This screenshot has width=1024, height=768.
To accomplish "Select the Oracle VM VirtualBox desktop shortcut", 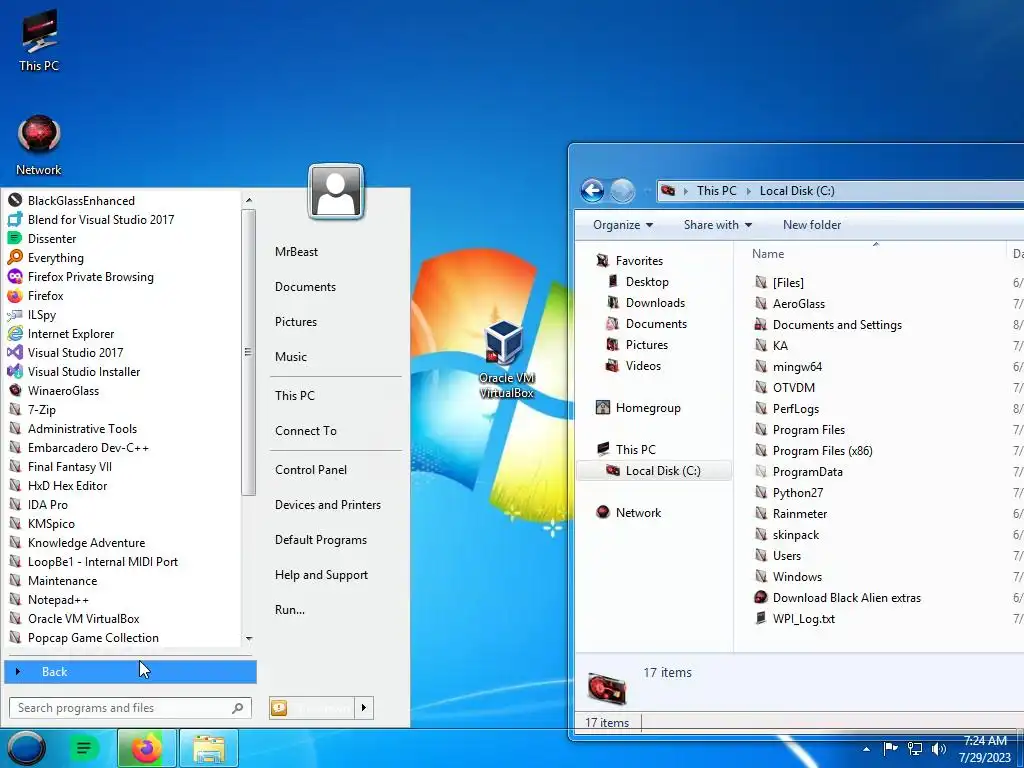I will [x=506, y=360].
